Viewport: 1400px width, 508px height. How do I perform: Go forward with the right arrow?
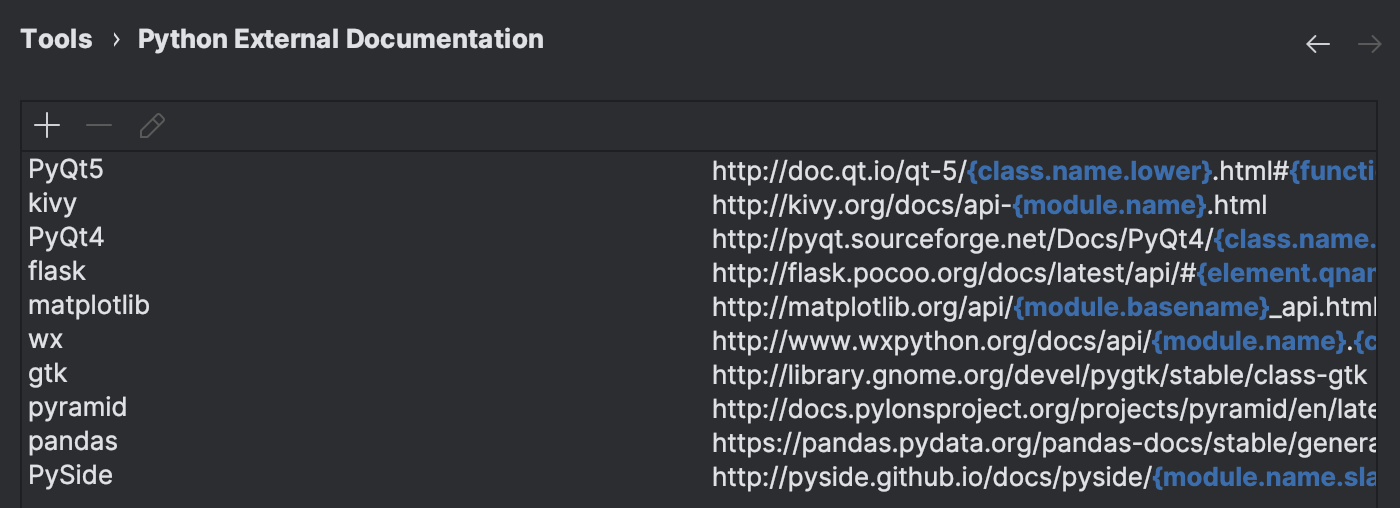tap(1369, 44)
